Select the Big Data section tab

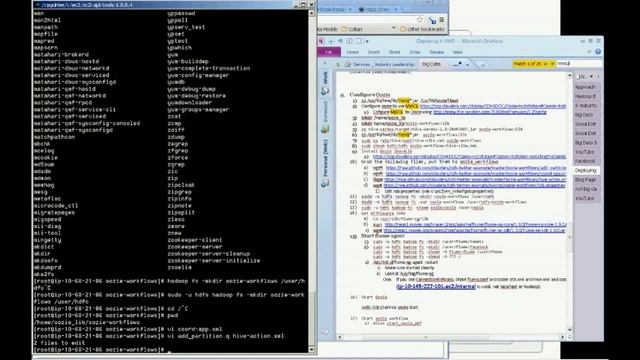pos(431,64)
